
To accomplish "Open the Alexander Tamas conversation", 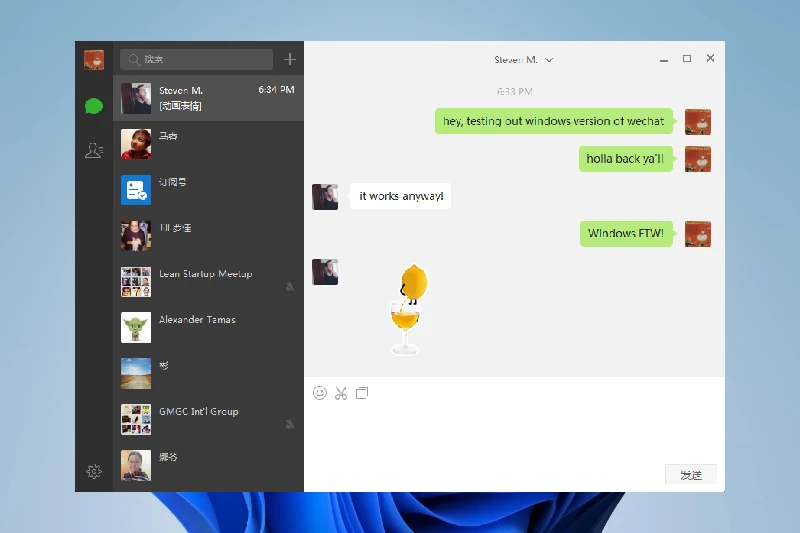I will 208,327.
